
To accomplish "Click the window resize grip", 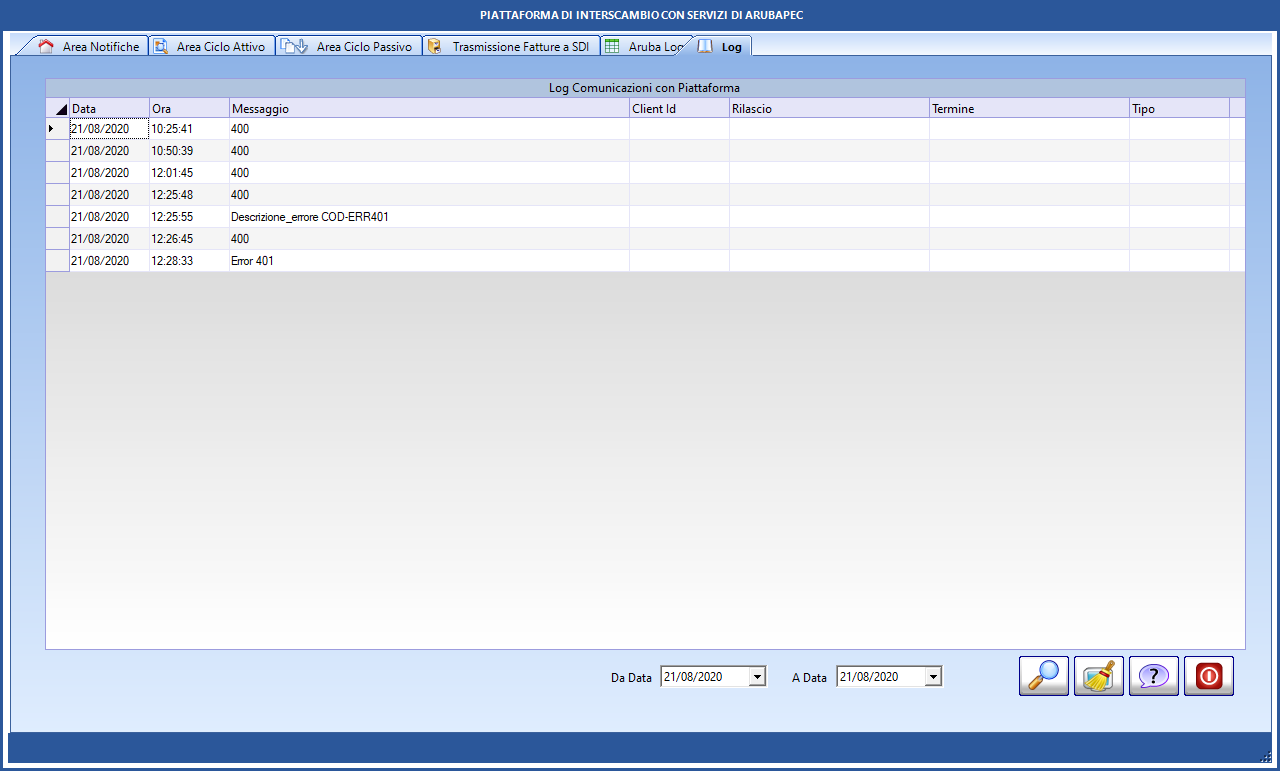I will [x=1266, y=757].
